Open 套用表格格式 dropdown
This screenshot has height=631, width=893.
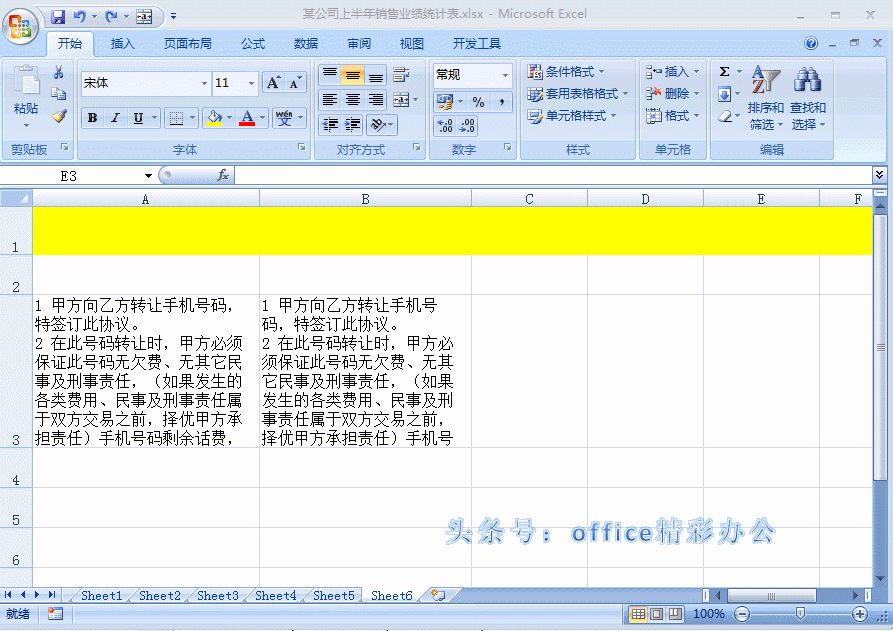(577, 93)
